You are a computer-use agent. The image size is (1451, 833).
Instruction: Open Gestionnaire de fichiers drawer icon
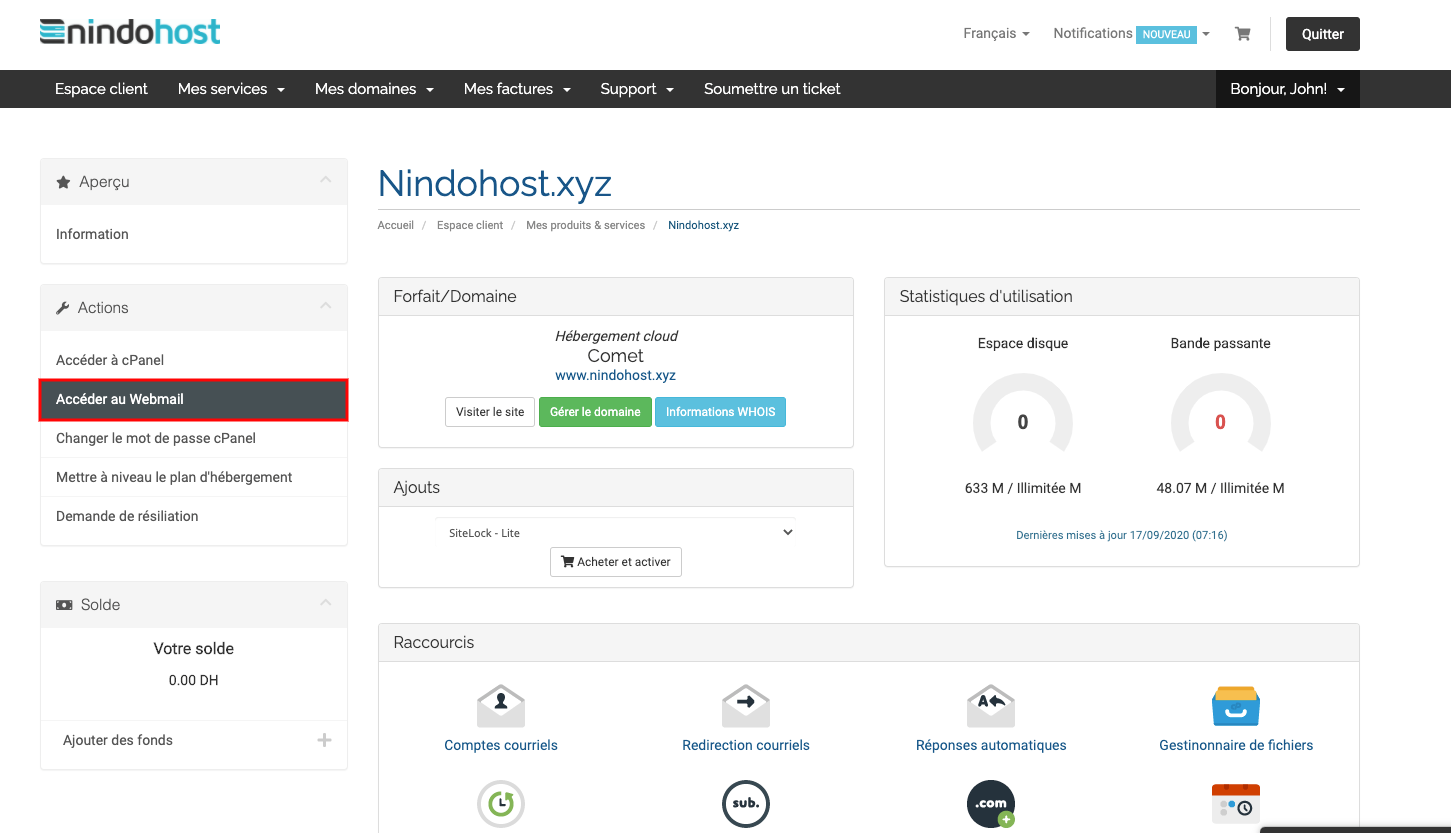[1236, 706]
